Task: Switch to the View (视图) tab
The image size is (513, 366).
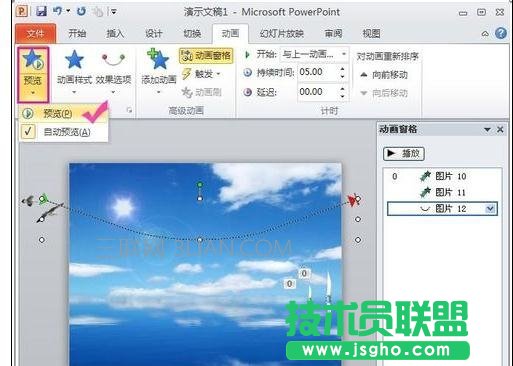Action: [x=371, y=34]
